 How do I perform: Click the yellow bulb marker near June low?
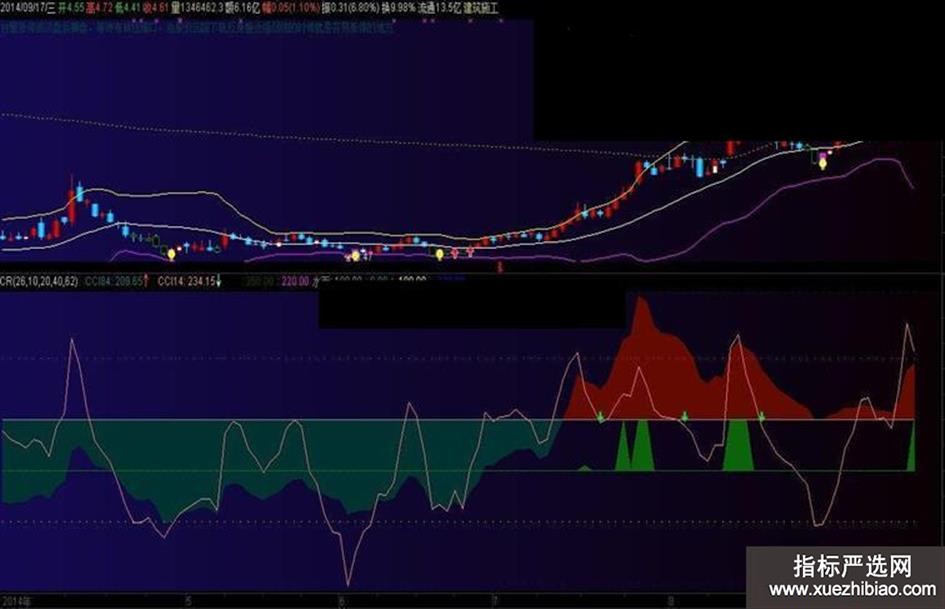coord(356,256)
